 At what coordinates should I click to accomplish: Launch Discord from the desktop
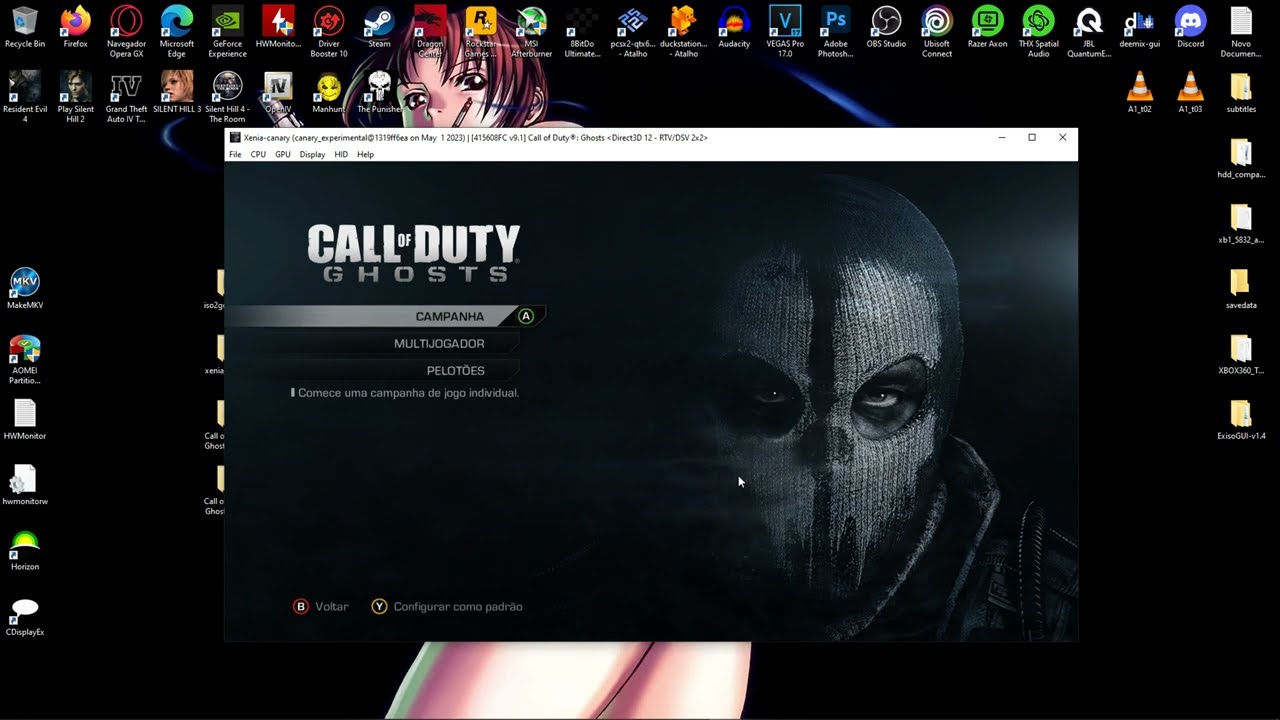point(1190,28)
